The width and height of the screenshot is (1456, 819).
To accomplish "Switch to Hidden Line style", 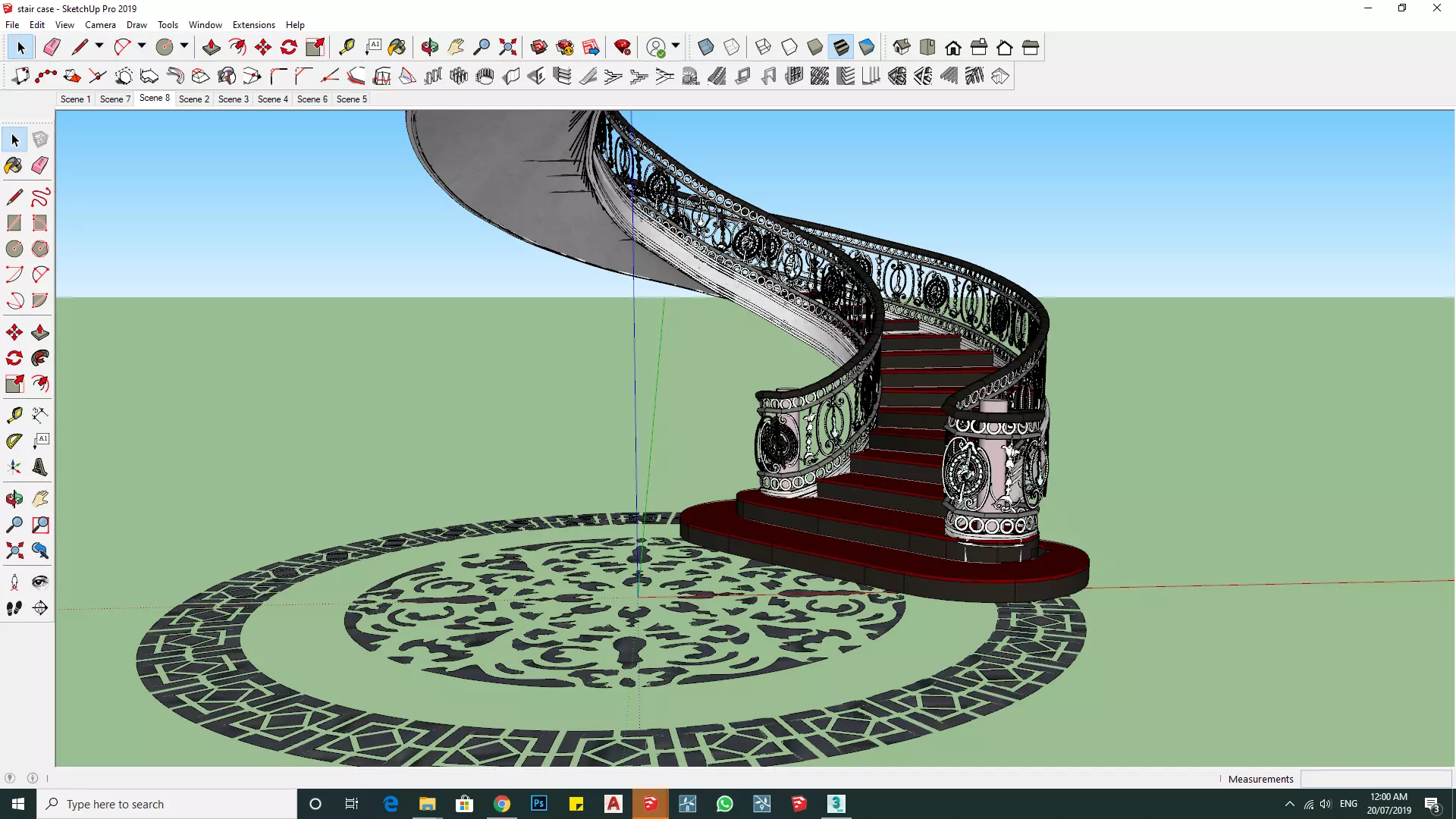I will (789, 48).
